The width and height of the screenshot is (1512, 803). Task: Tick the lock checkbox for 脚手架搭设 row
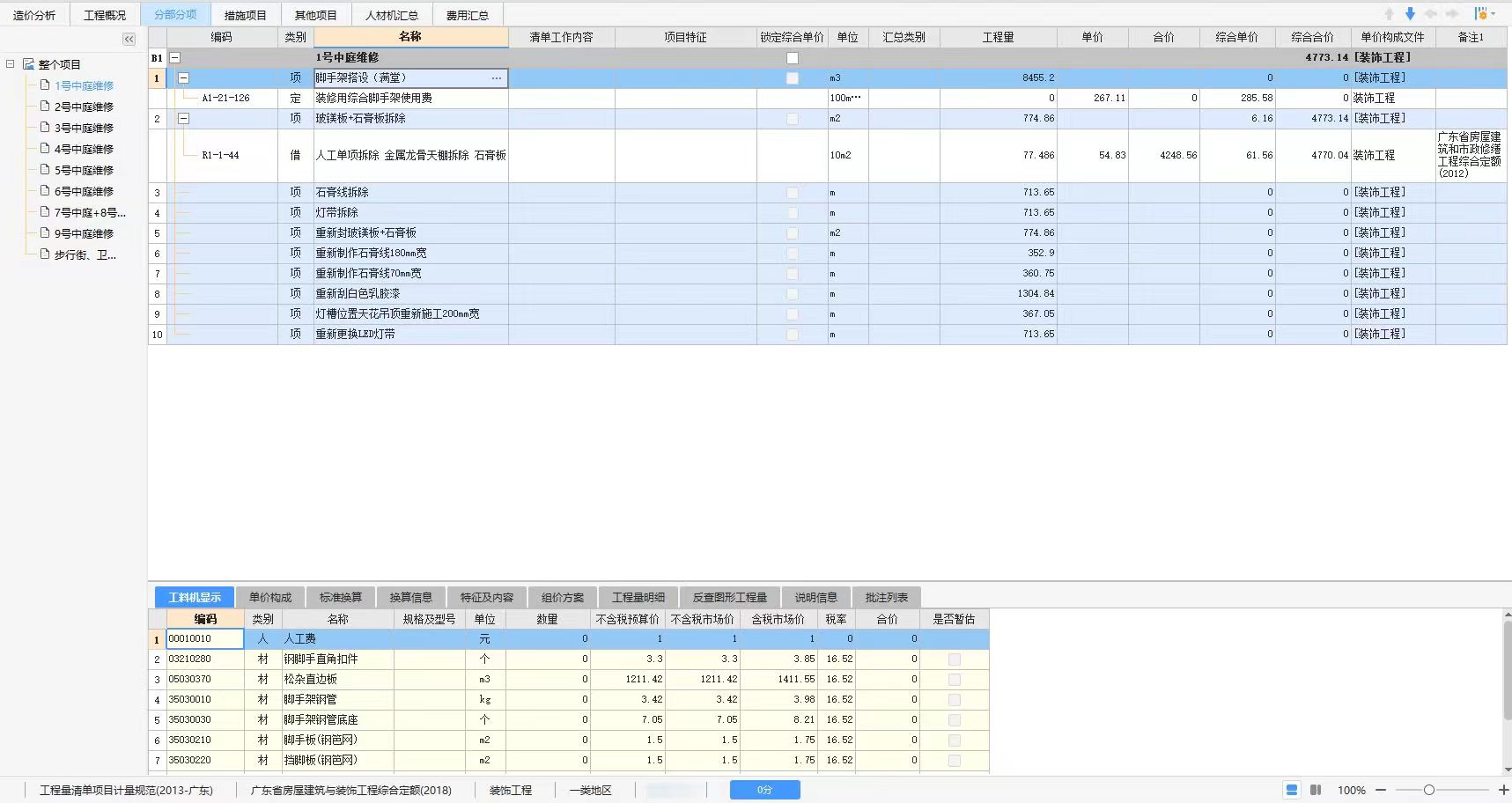[x=793, y=78]
